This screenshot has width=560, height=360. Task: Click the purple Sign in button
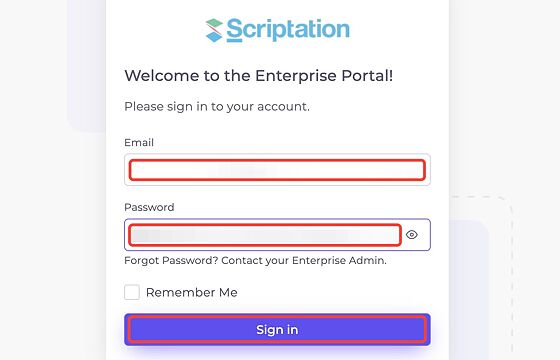(277, 330)
